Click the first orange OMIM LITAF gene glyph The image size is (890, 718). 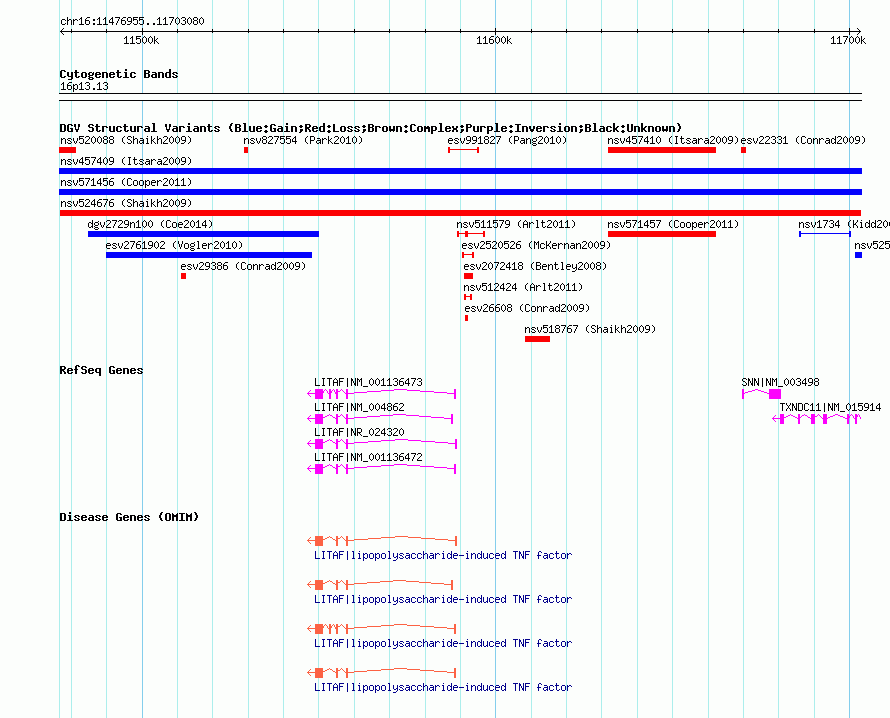(x=381, y=540)
